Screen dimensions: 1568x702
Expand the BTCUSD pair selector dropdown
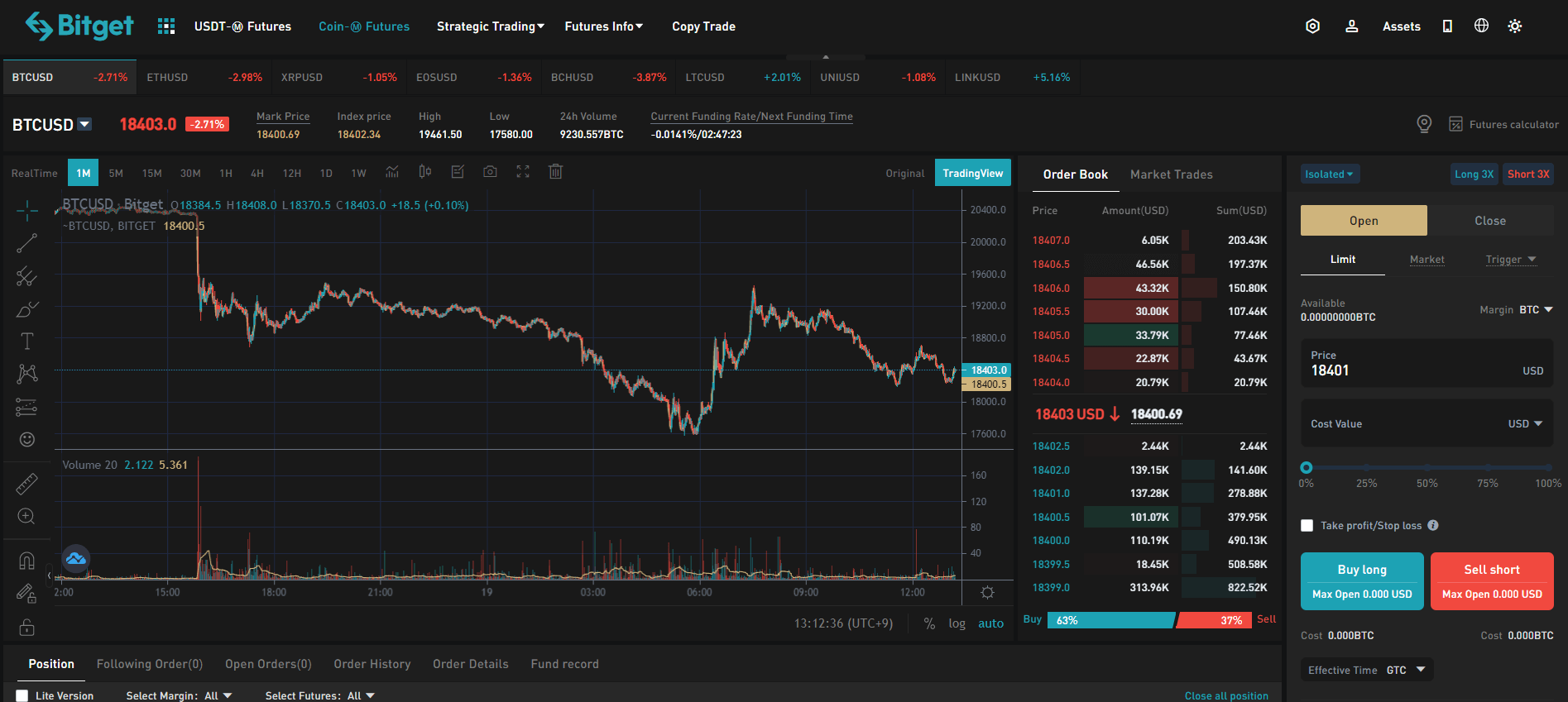84,124
